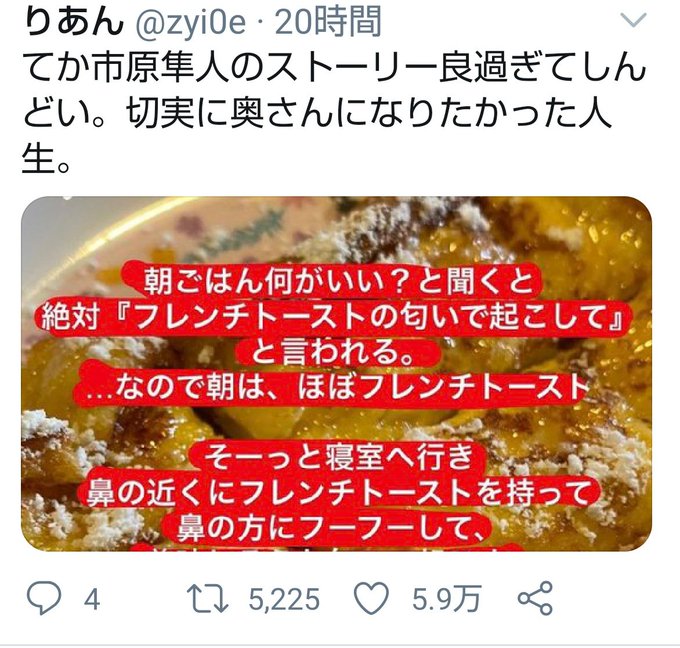Screen dimensions: 680x648
Task: View retweets by clicking 5,225
Action: (x=284, y=600)
